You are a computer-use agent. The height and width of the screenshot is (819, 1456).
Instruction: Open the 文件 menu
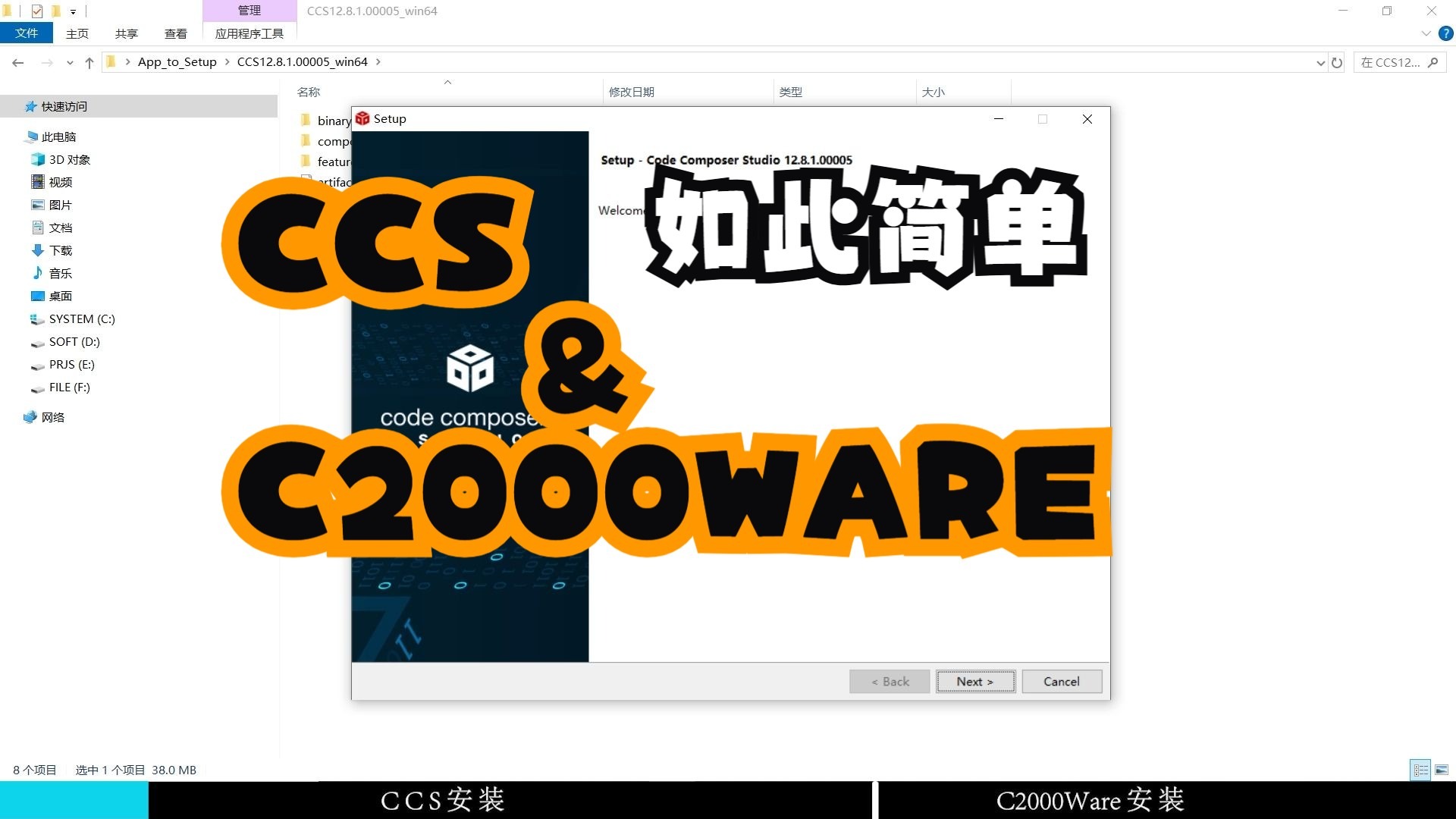[27, 33]
